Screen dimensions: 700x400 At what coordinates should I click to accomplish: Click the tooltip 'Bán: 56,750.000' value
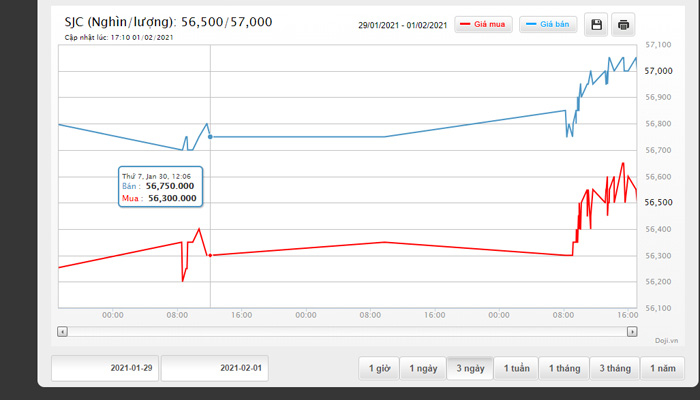pos(170,186)
